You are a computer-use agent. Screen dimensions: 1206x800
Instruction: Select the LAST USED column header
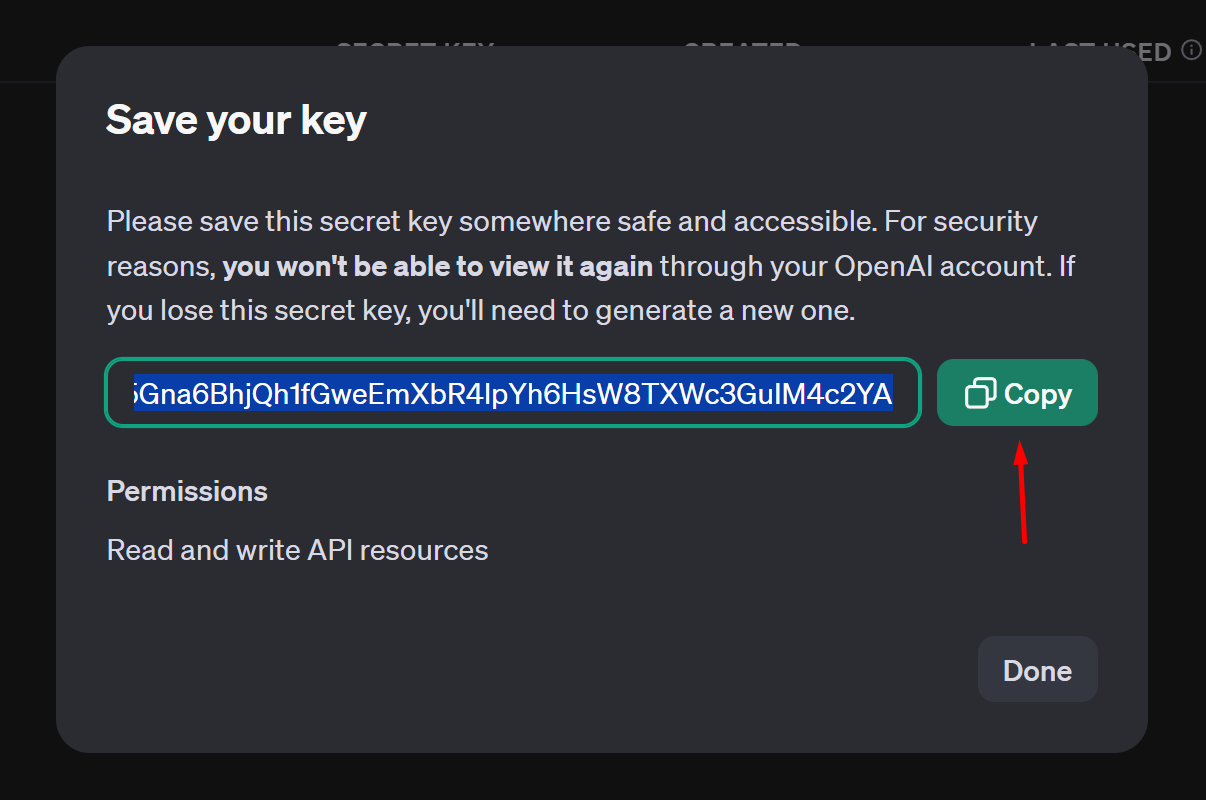click(x=1099, y=50)
